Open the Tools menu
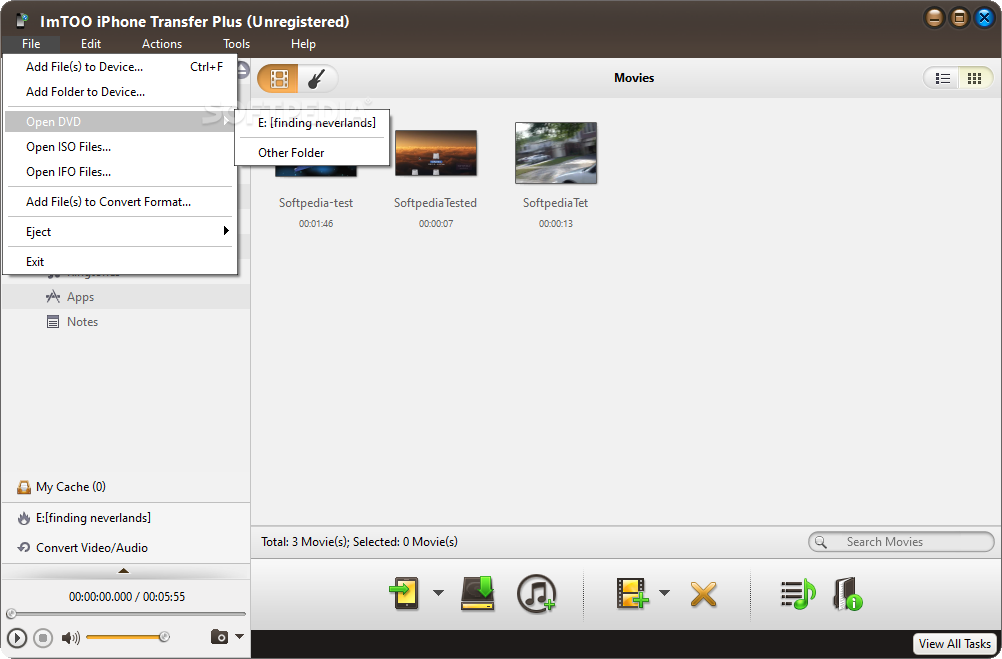 click(236, 44)
